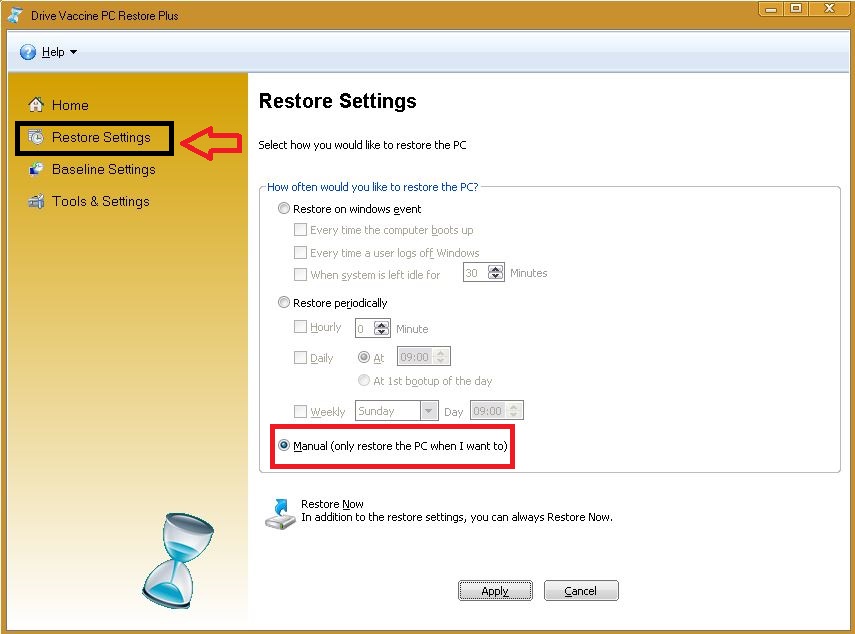Open Baseline Settings label in sidebar
The width and height of the screenshot is (855, 634).
pyautogui.click(x=104, y=169)
